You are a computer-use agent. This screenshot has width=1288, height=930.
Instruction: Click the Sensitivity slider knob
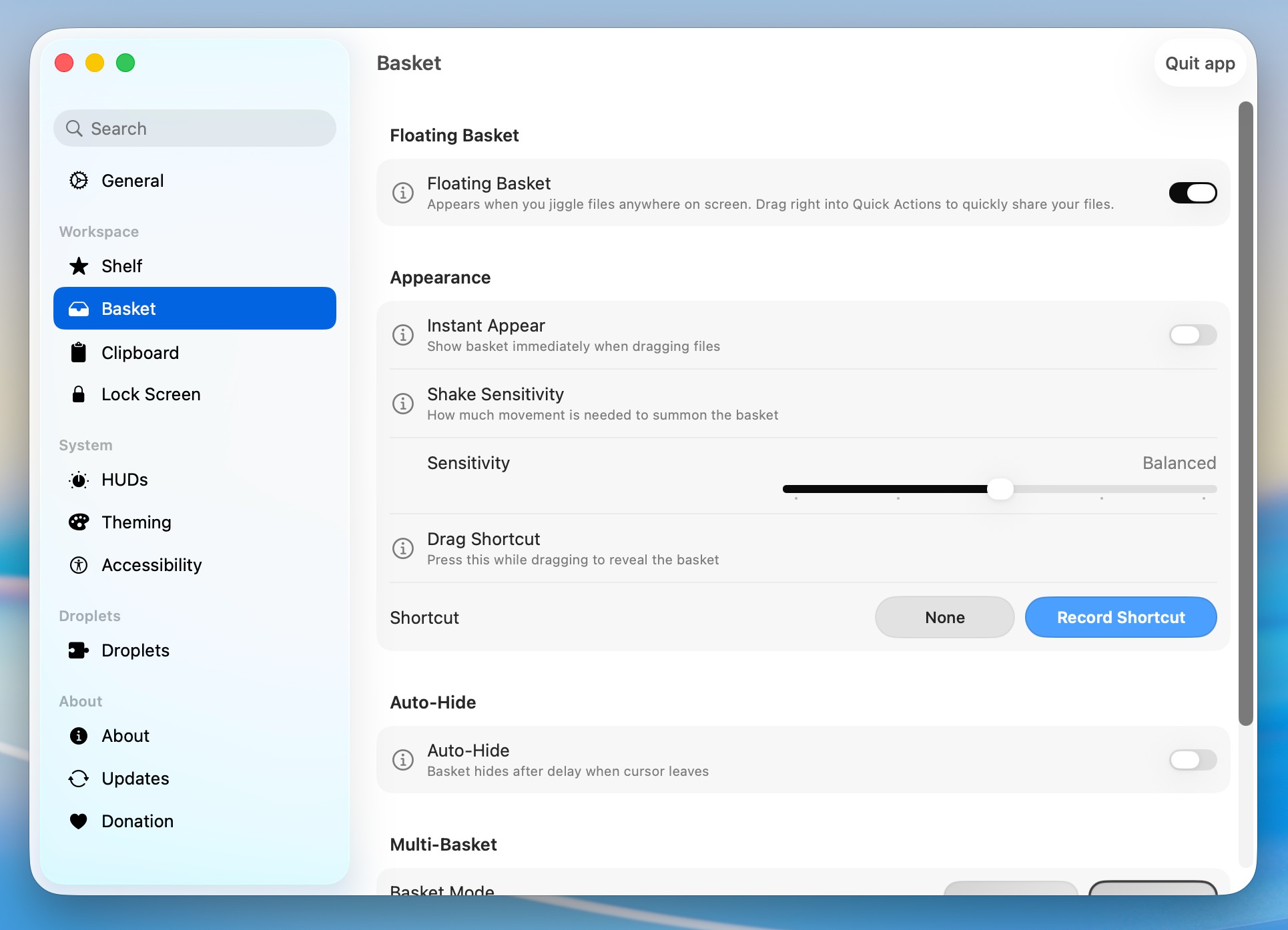(1000, 489)
